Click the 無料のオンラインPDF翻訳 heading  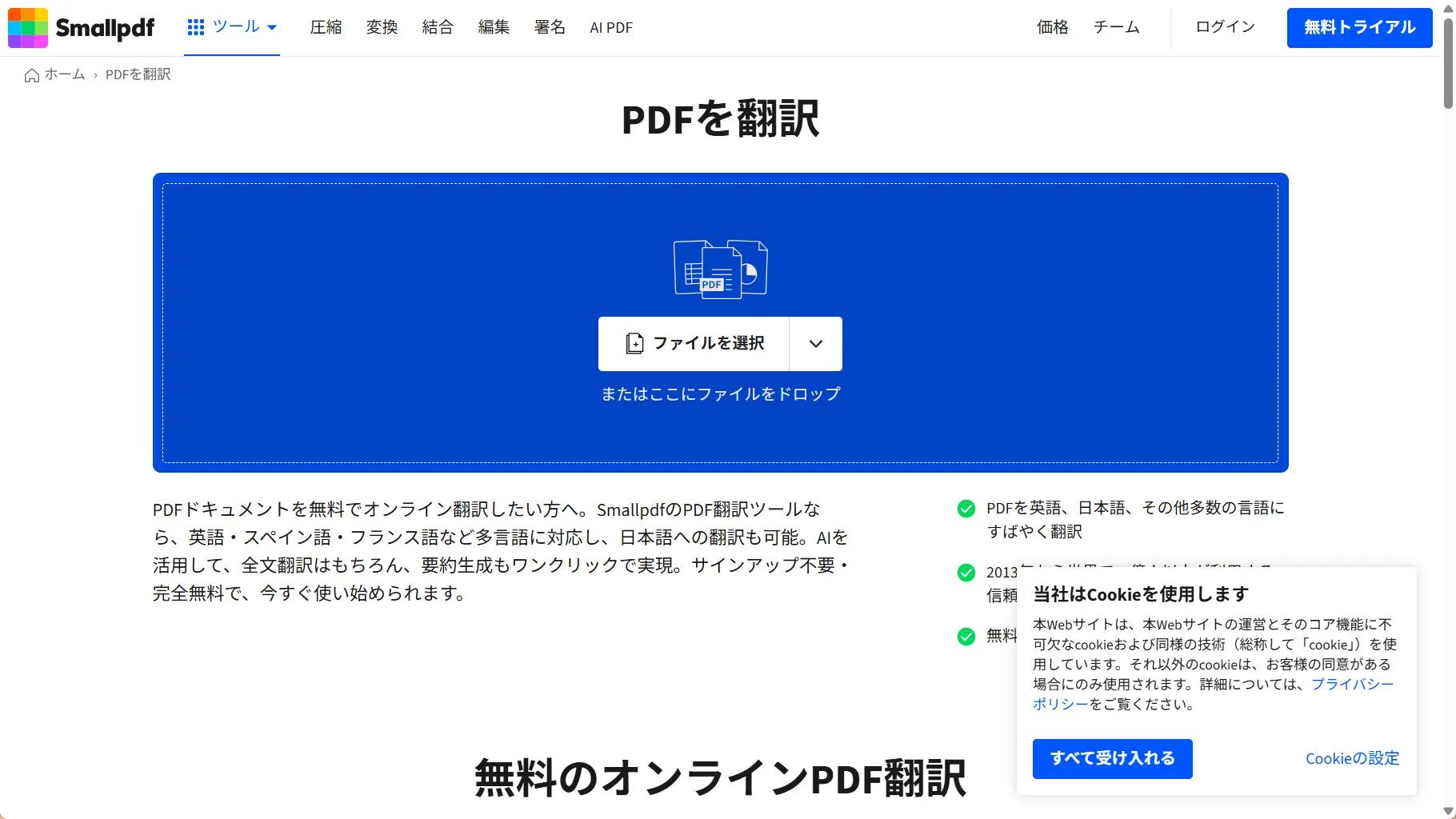(721, 778)
